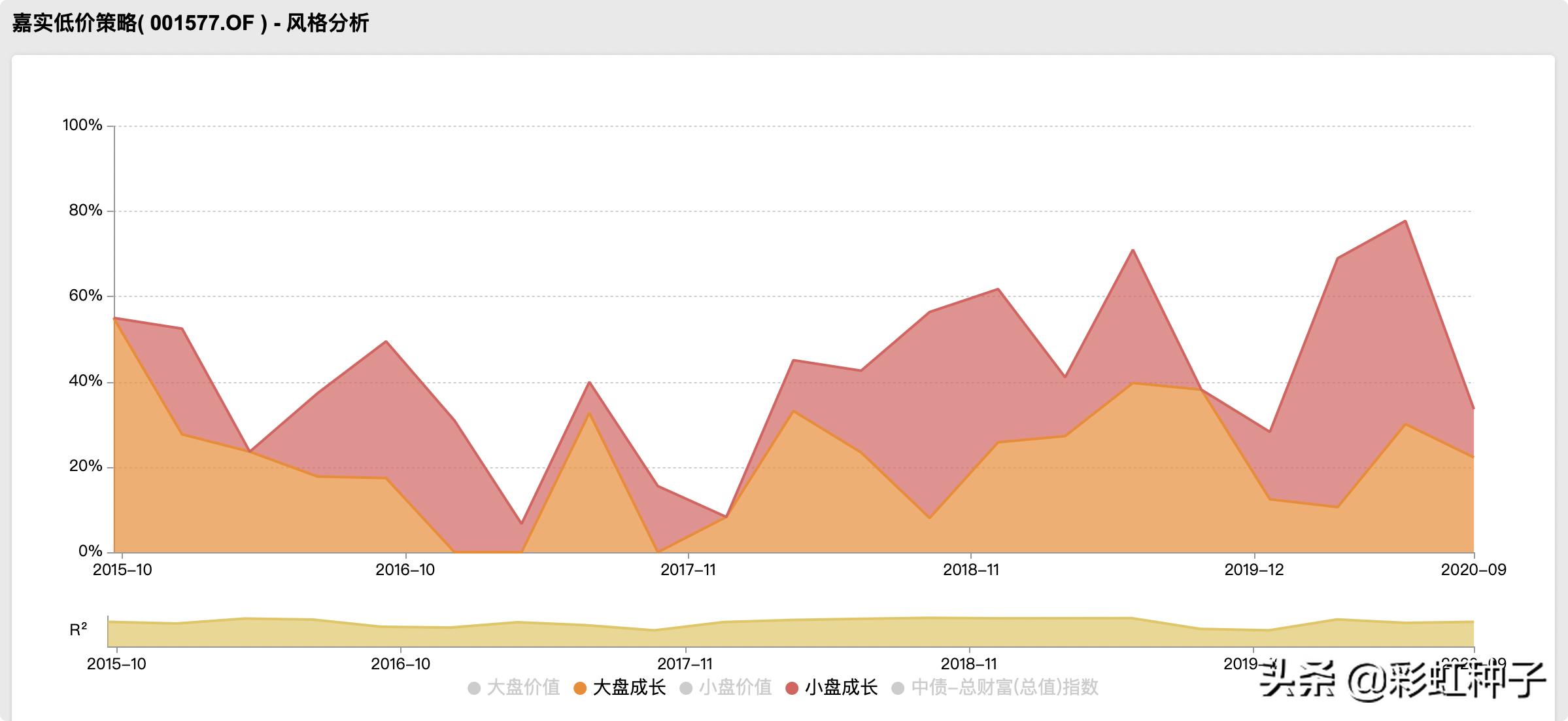
Task: Click the 100% label on y-axis
Action: click(x=82, y=125)
